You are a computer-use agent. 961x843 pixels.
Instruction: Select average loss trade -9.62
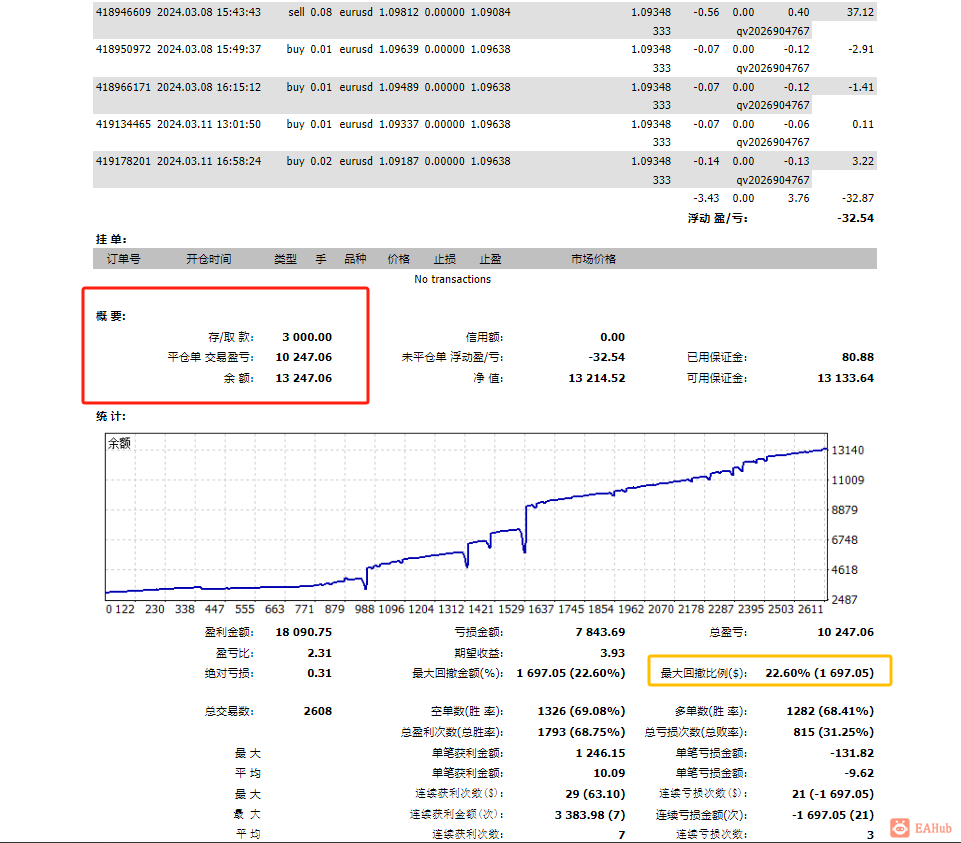(859, 773)
